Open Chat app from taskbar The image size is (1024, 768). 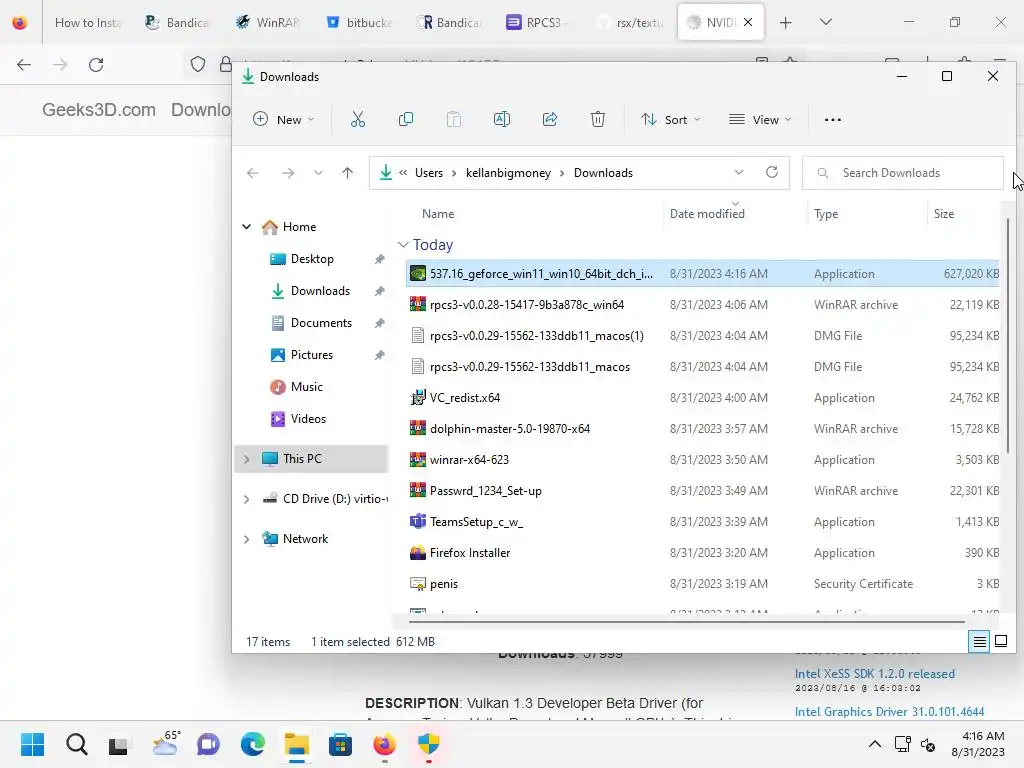tap(208, 744)
